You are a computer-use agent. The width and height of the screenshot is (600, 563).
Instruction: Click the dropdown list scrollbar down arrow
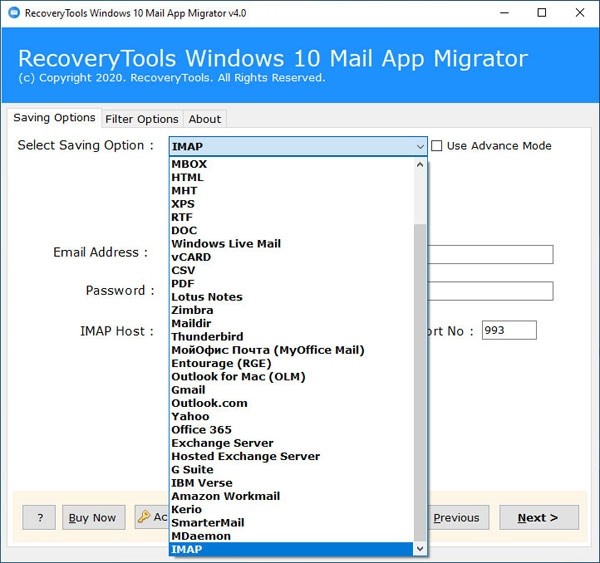pos(420,549)
